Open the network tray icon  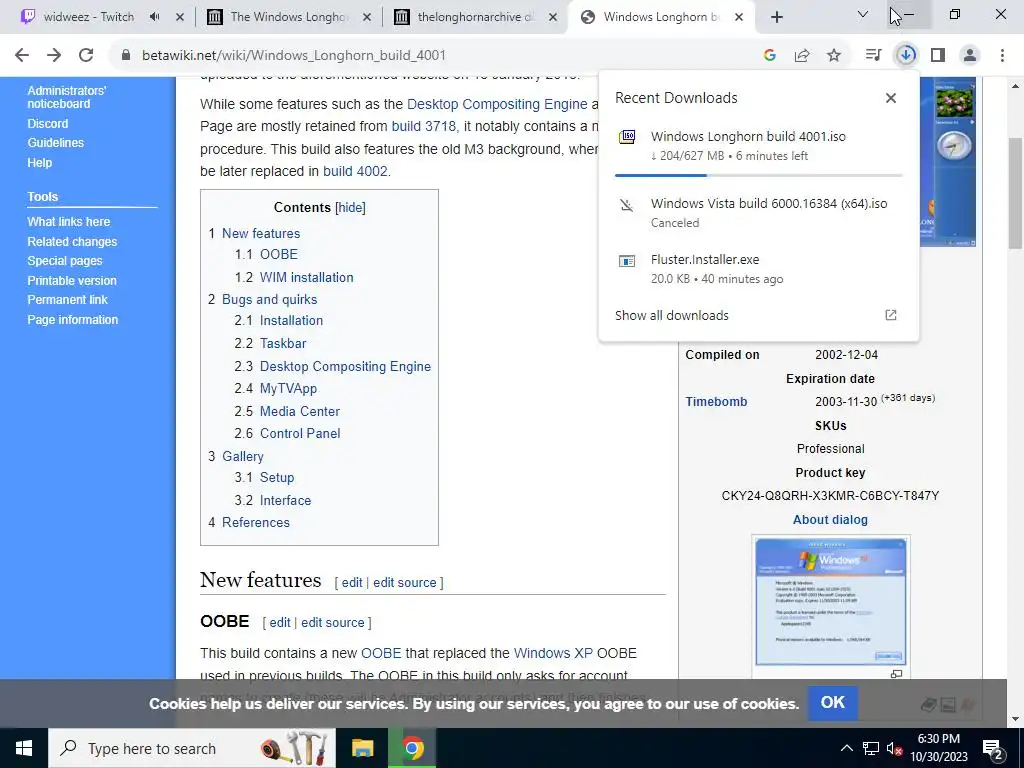point(871,748)
